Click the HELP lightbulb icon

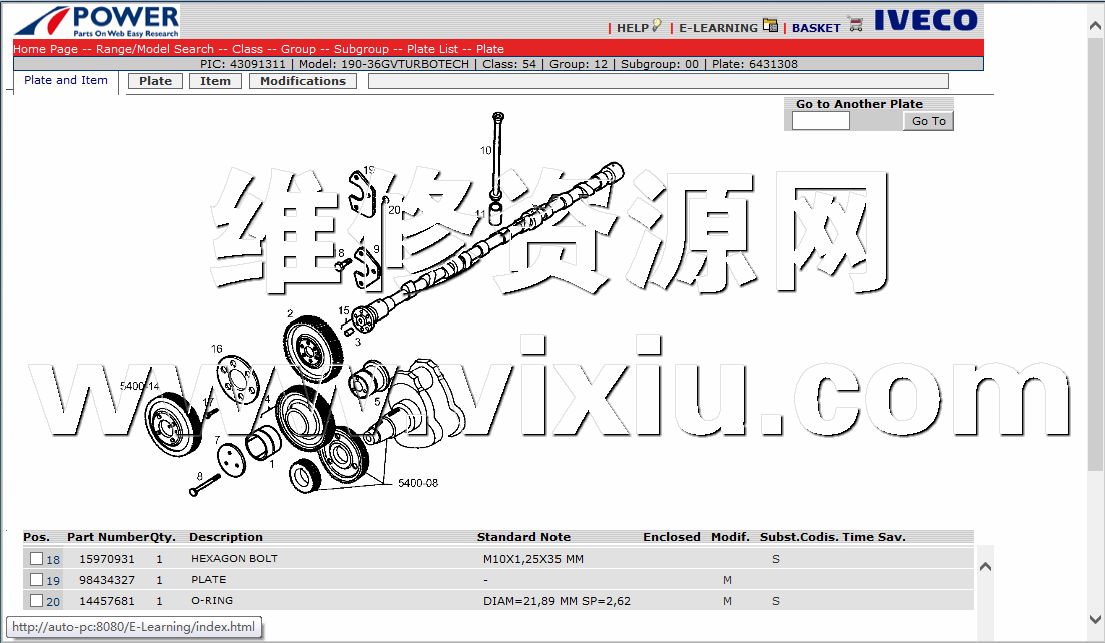coord(657,26)
